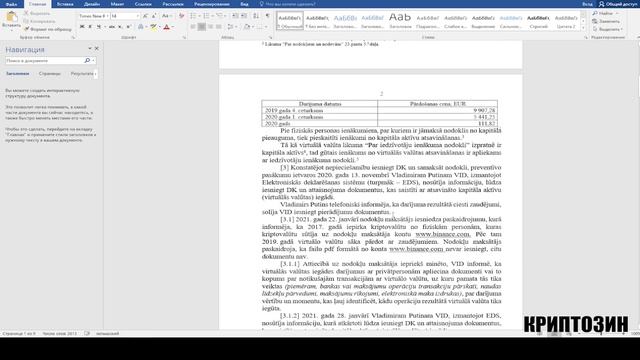Switch to the Вставка tab
This screenshot has height=360, width=640.
click(64, 4)
